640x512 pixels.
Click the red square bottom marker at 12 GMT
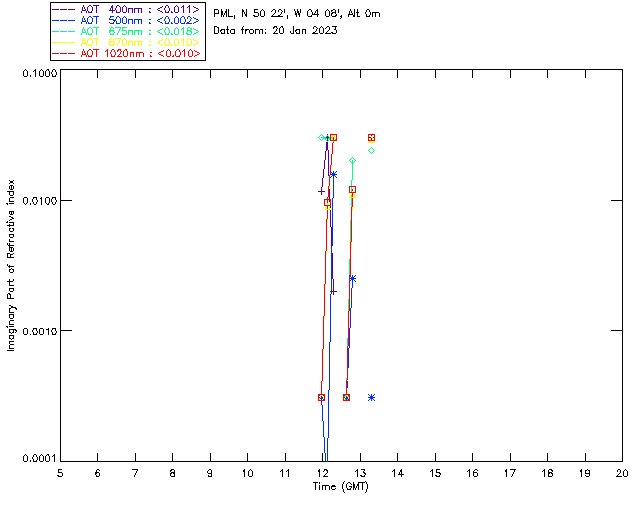[x=321, y=398]
